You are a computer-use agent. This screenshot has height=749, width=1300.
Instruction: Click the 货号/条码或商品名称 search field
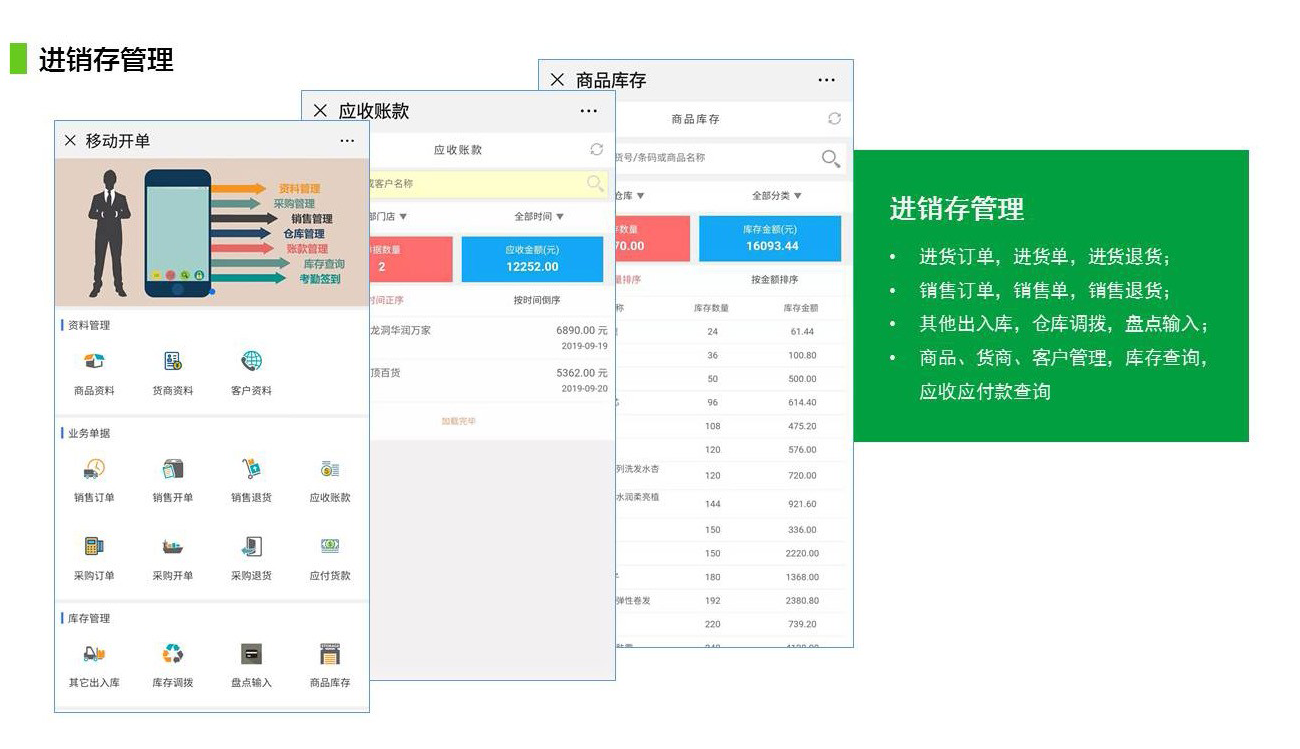click(730, 158)
